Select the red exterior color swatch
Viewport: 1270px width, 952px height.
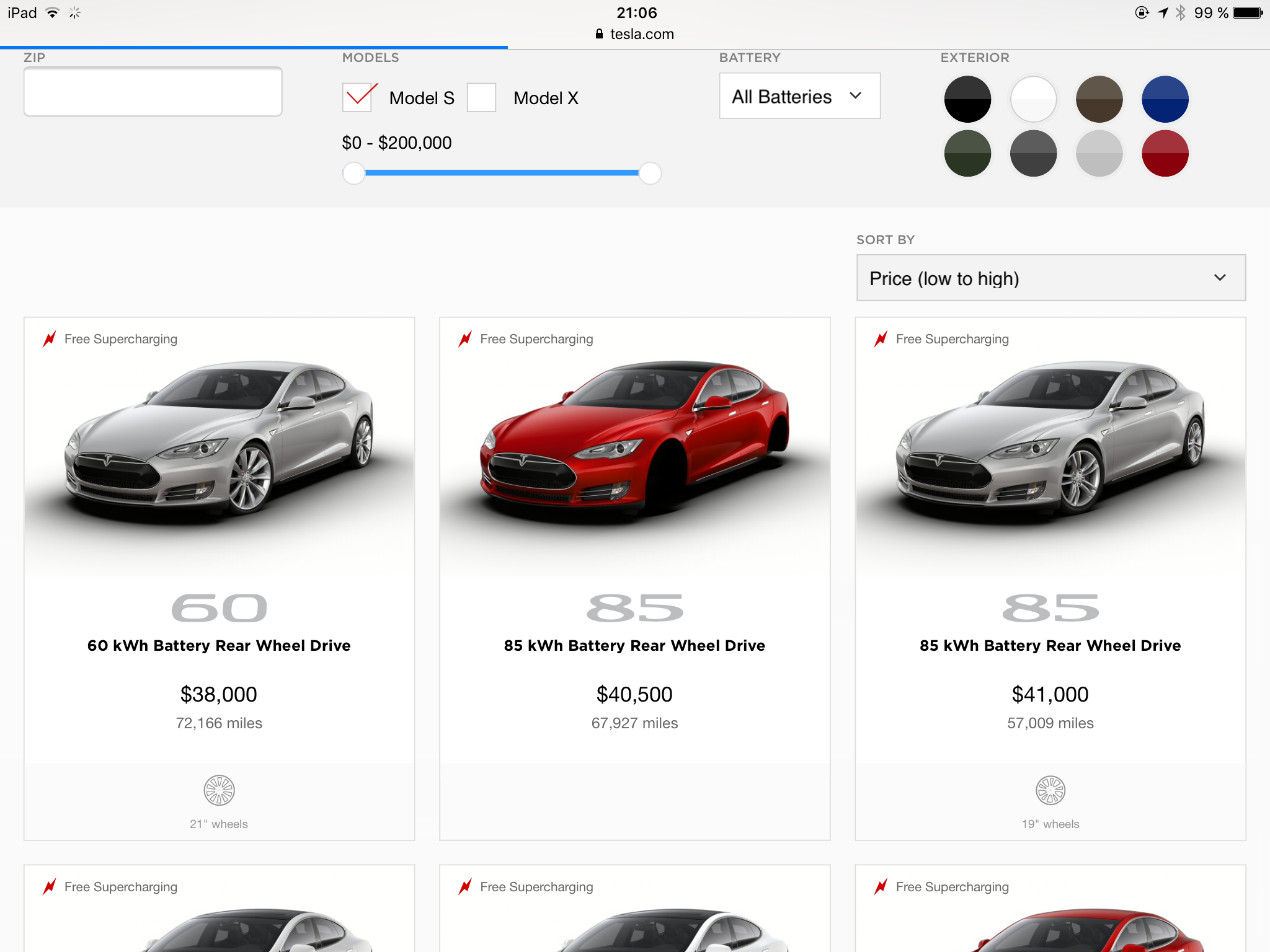click(1165, 153)
